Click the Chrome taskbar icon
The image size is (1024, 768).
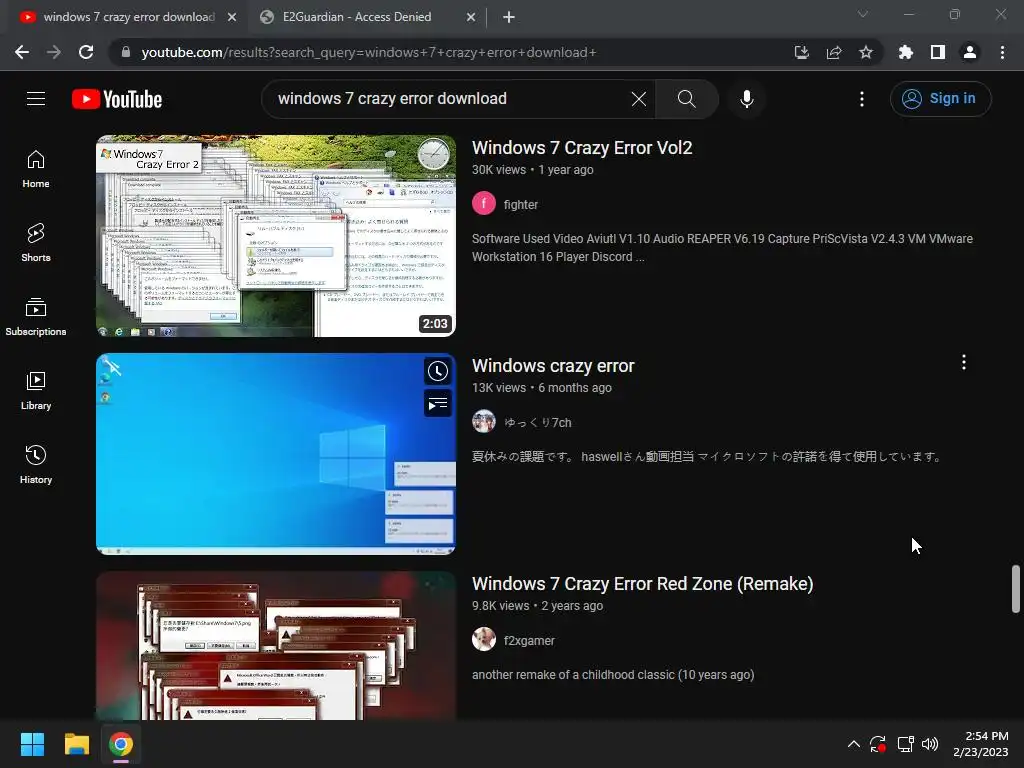[x=121, y=744]
